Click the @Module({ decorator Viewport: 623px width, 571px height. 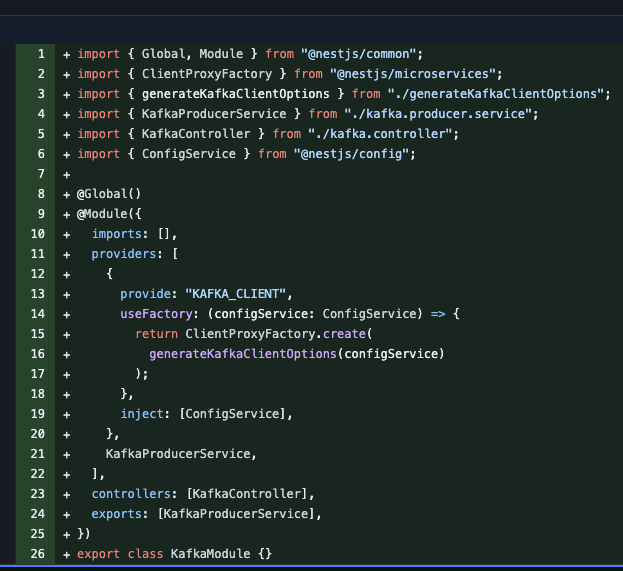109,214
